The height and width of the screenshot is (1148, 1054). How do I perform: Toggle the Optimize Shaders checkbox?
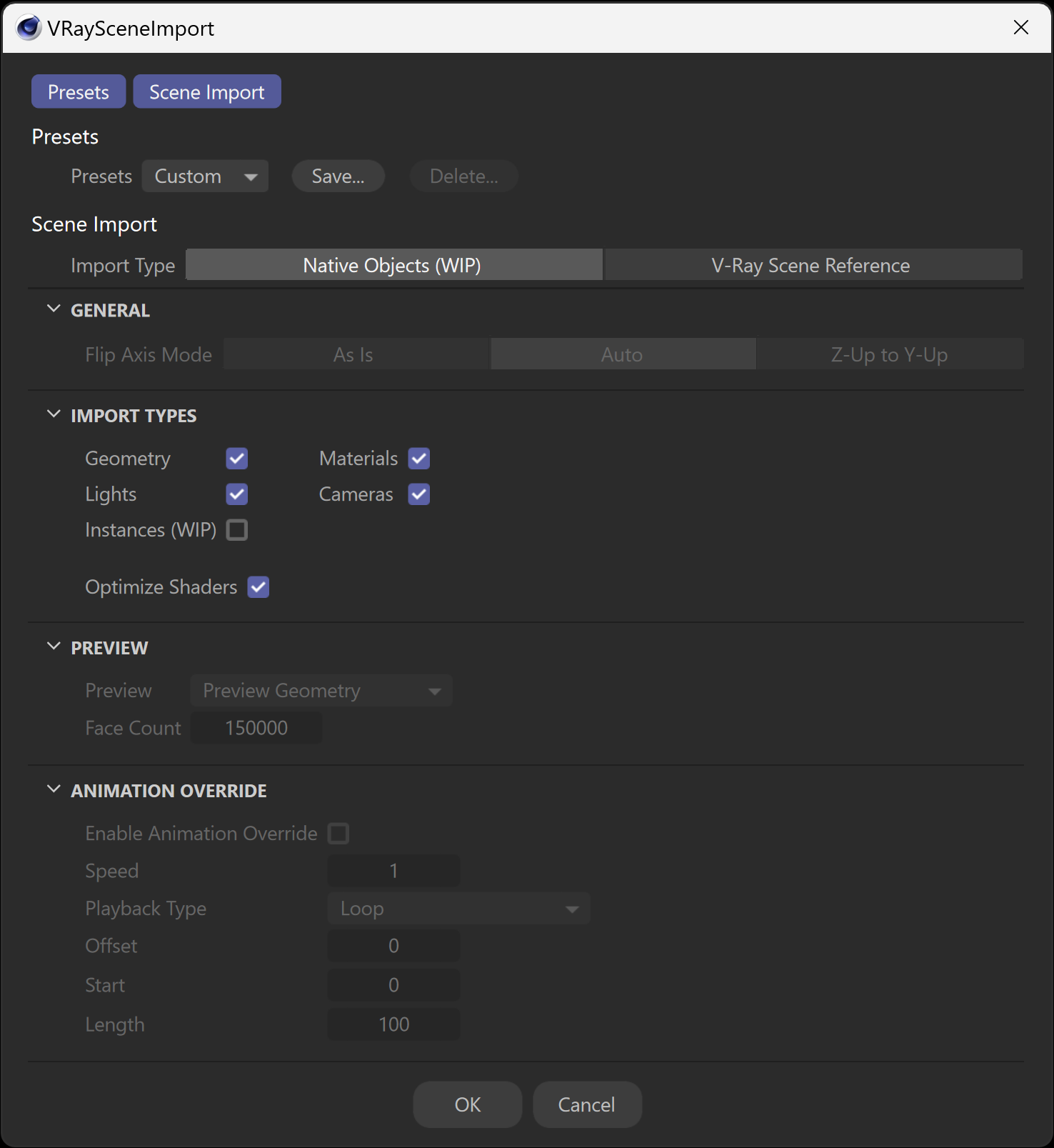pos(259,587)
